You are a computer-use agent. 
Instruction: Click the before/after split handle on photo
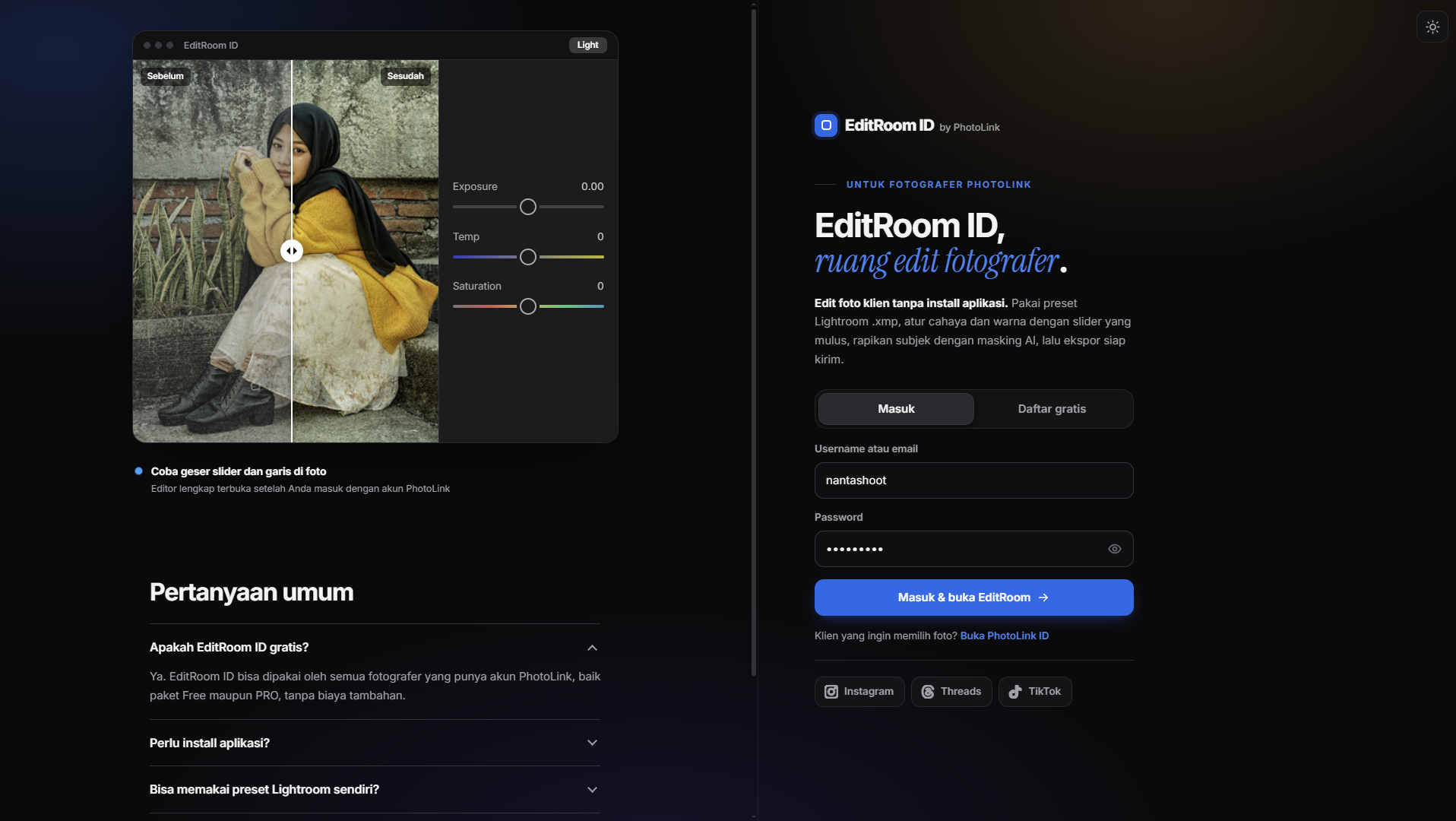coord(292,251)
